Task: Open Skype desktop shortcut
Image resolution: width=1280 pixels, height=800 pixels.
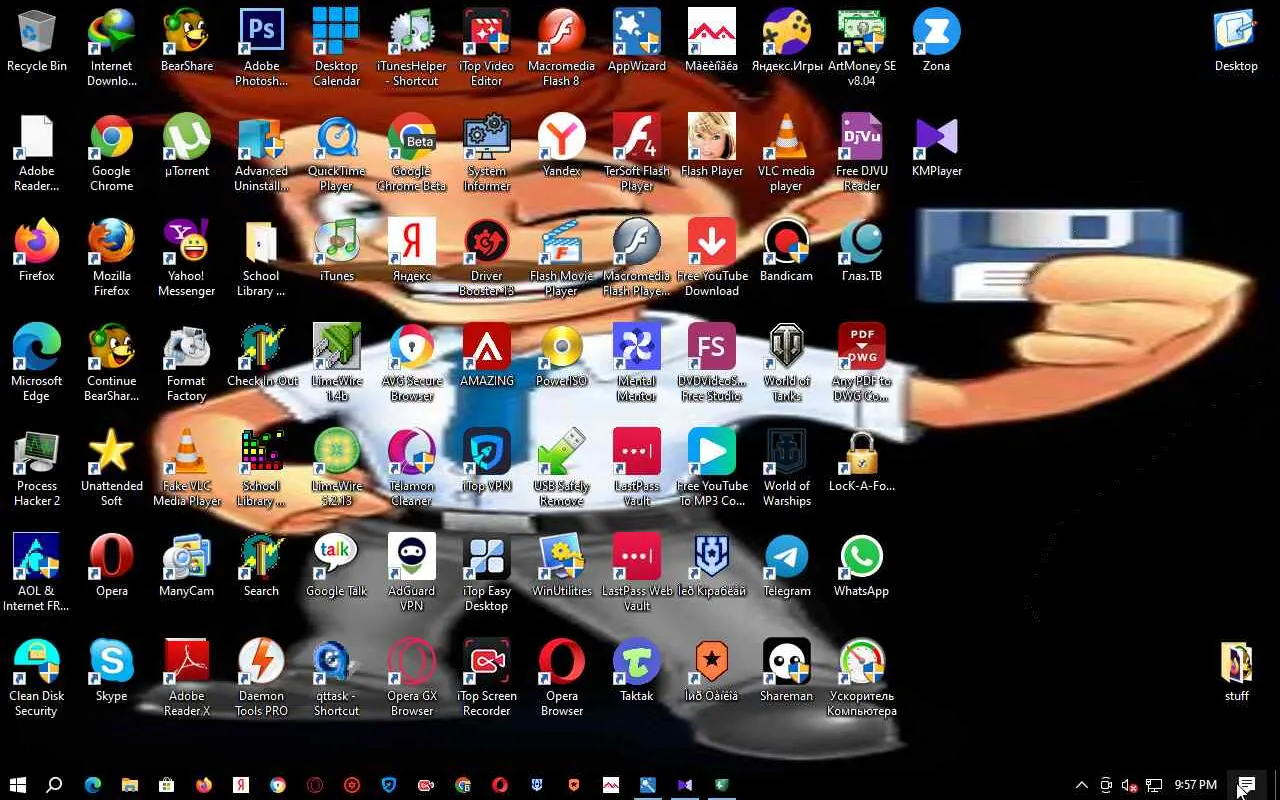Action: coord(112,671)
